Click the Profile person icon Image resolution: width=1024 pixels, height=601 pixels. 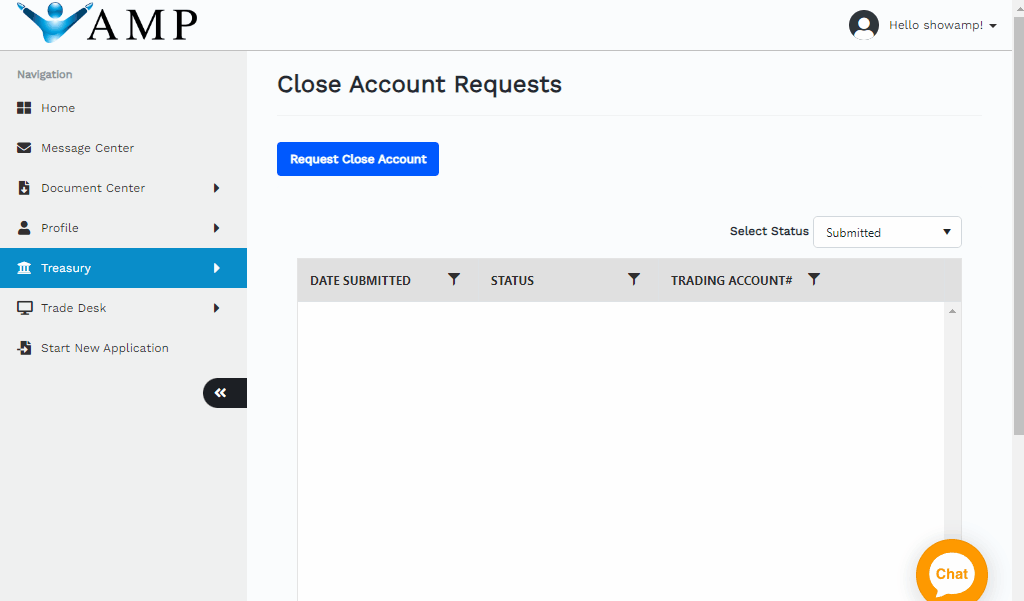25,228
